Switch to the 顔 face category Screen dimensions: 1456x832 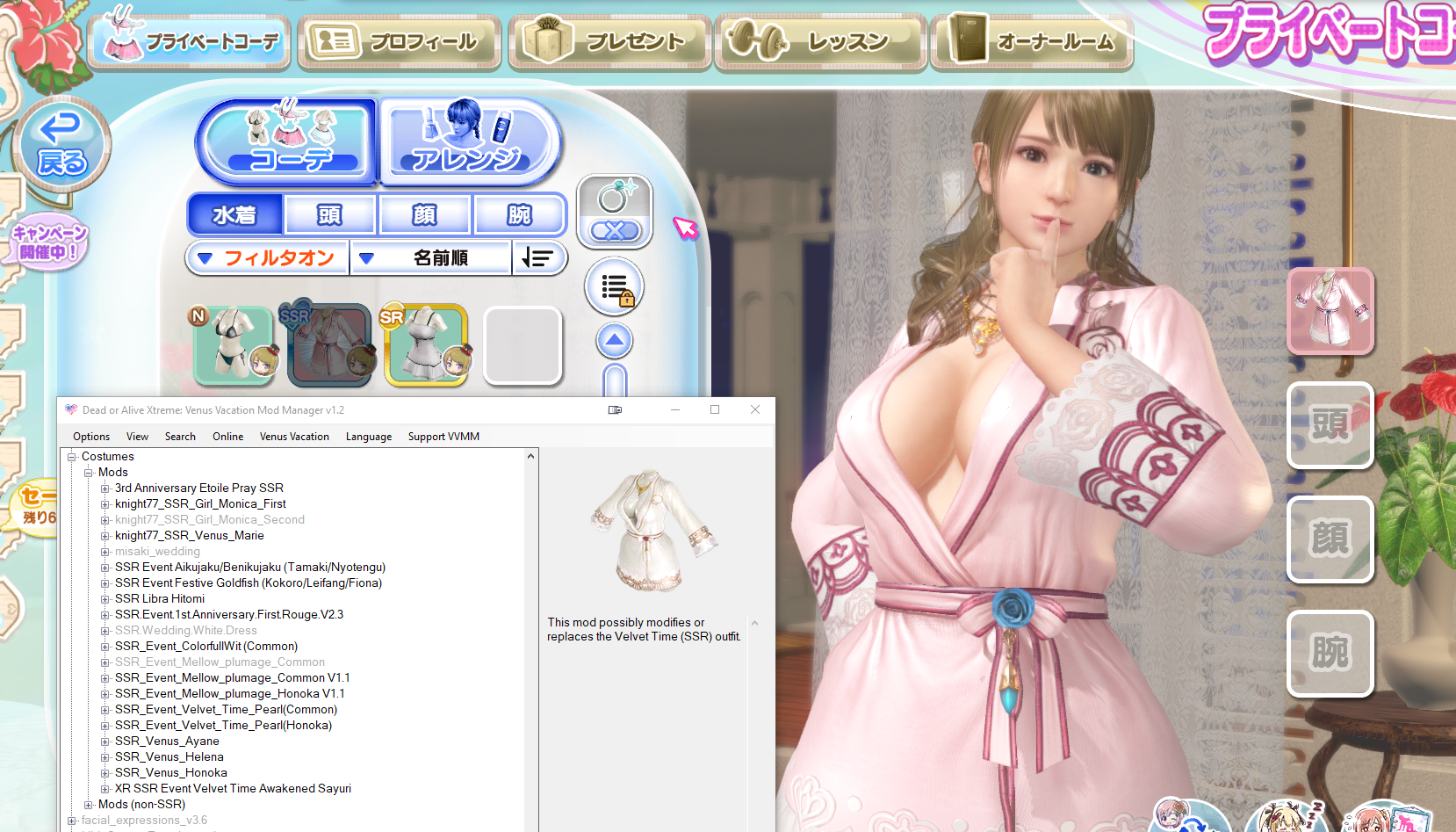click(425, 215)
